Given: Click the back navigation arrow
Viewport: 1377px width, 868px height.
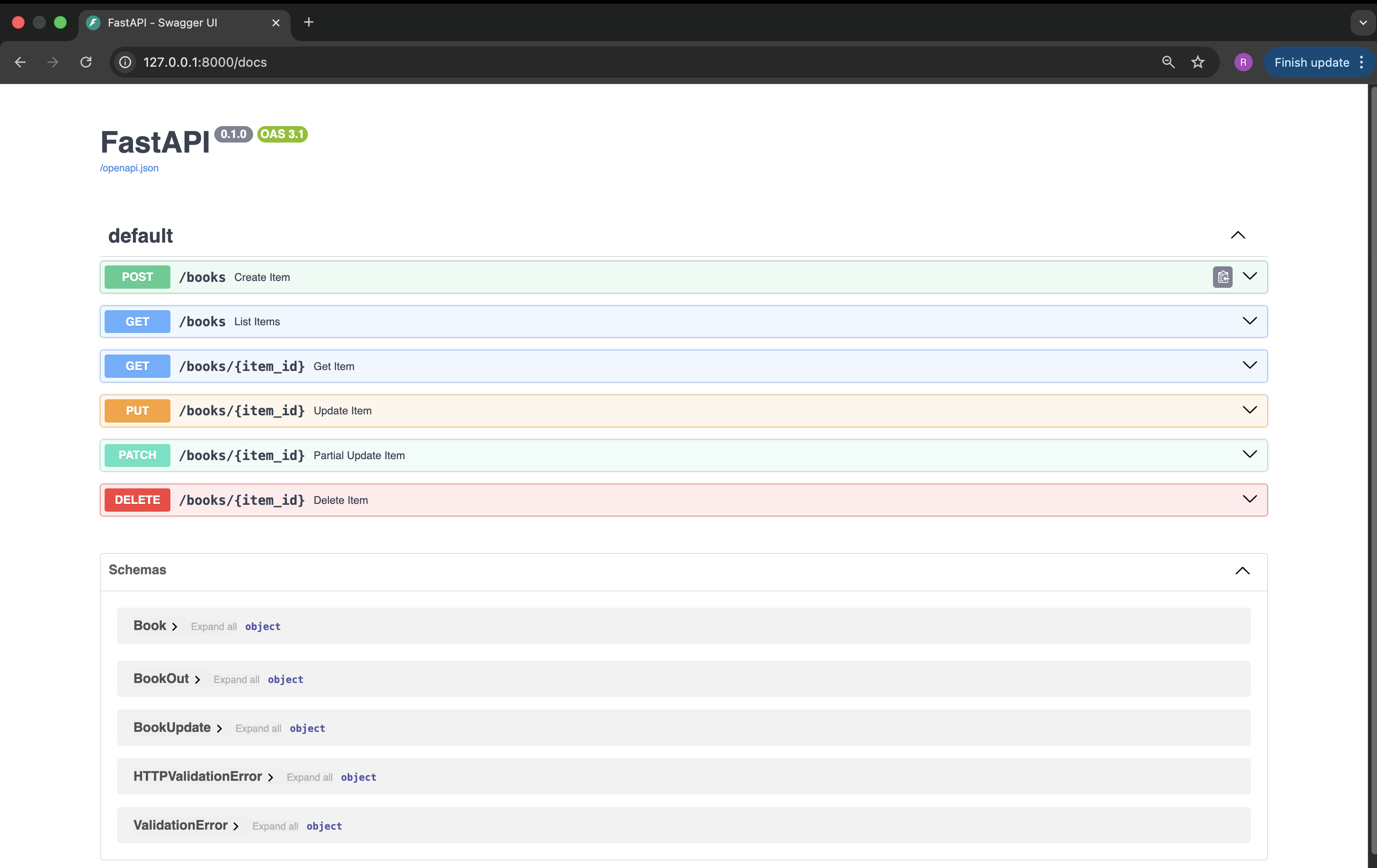Looking at the screenshot, I should tap(21, 62).
